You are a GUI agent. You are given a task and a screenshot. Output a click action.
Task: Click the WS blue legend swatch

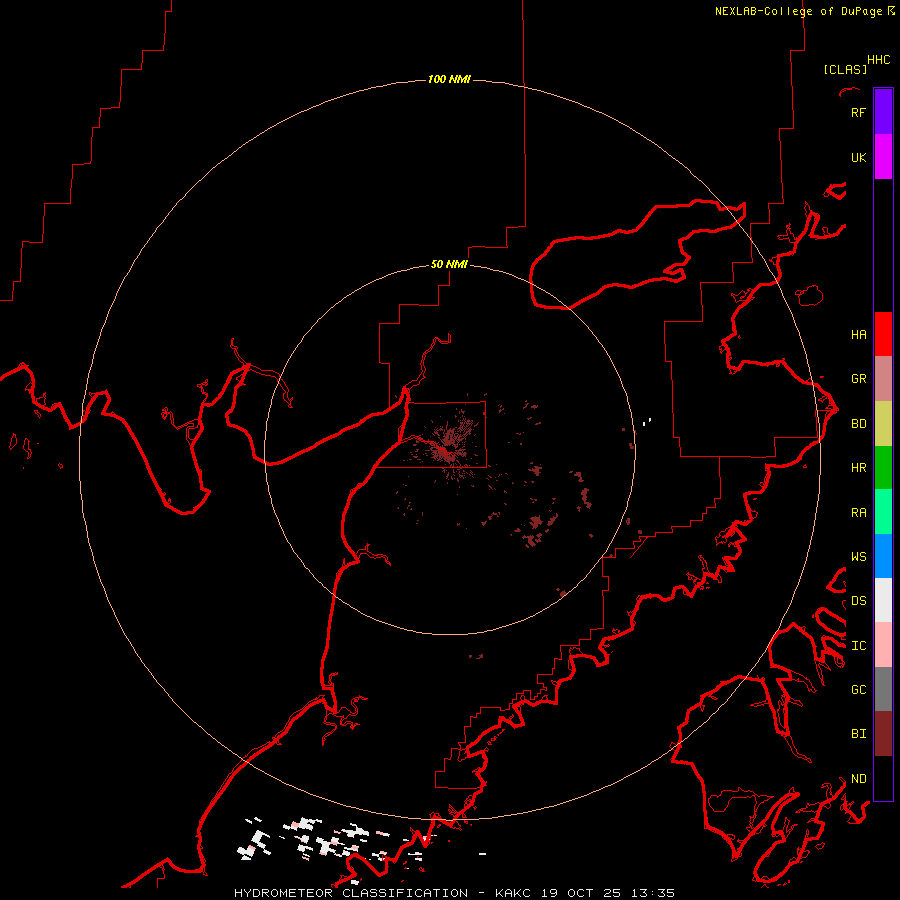coord(883,556)
